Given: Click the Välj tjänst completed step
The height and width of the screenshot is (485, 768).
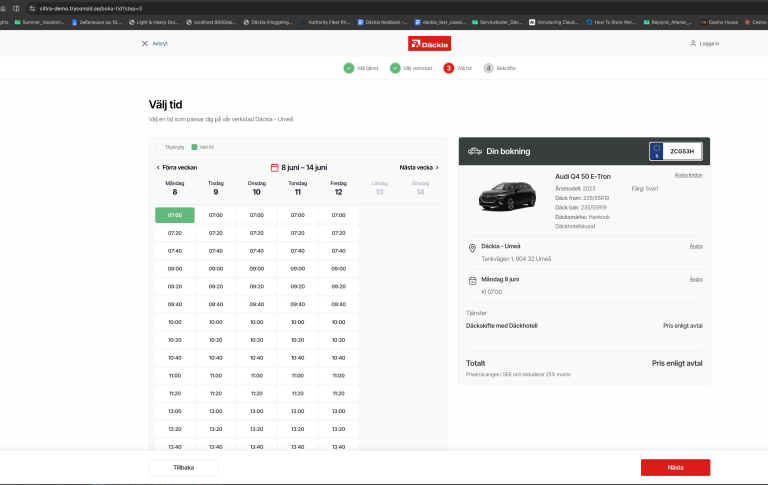Looking at the screenshot, I should point(361,68).
